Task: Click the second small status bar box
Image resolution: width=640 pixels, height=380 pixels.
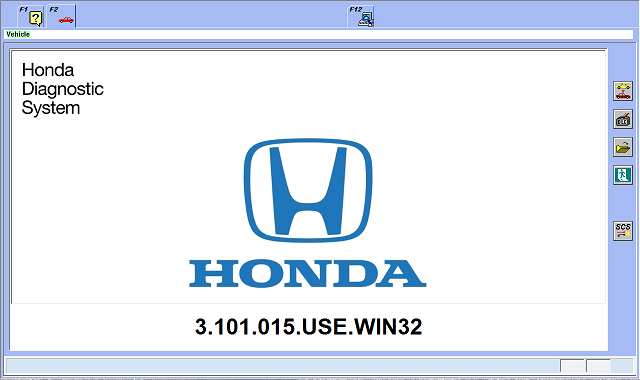Action: pyautogui.click(x=598, y=366)
